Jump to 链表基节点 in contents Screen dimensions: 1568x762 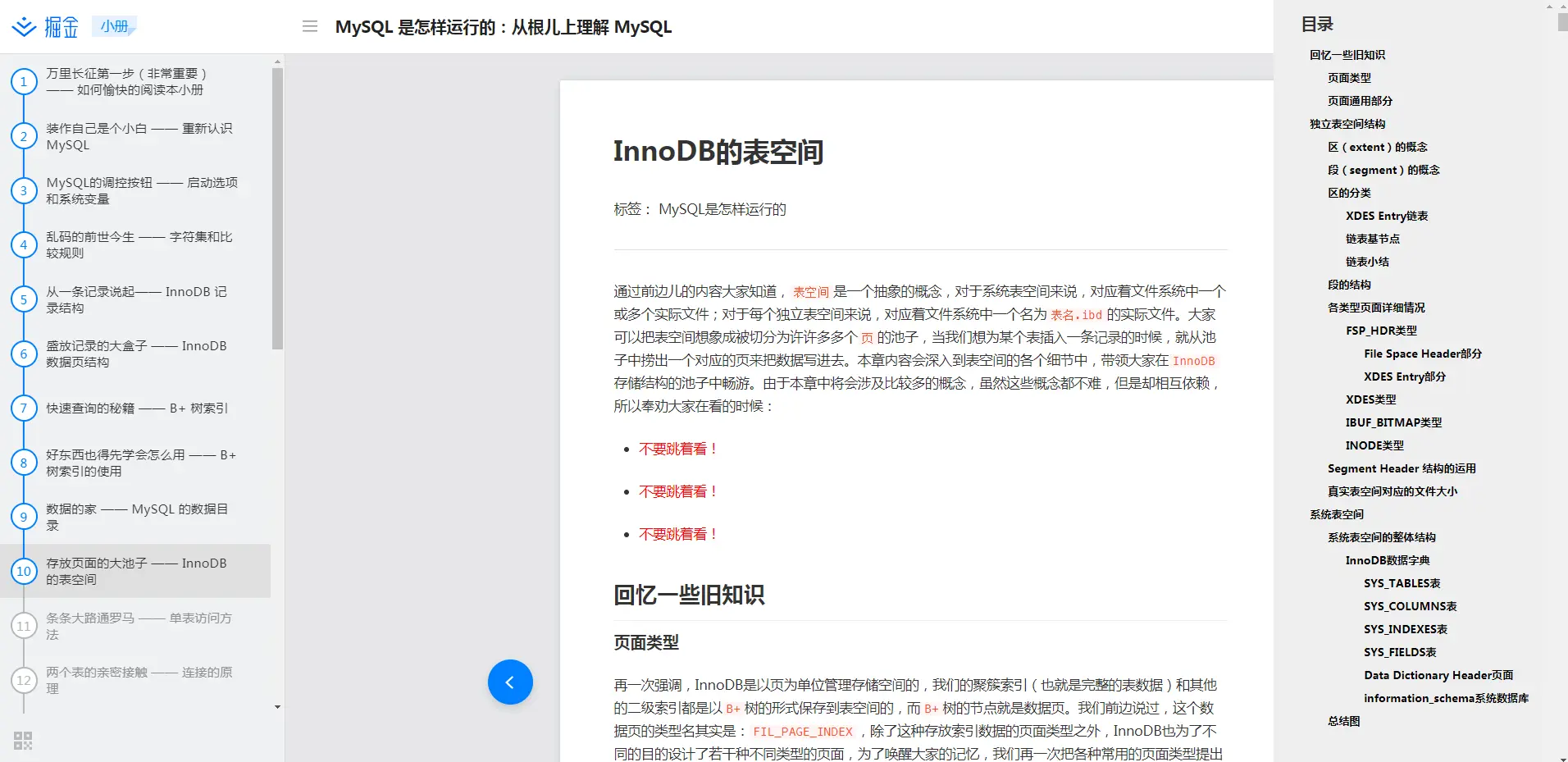[1373, 239]
